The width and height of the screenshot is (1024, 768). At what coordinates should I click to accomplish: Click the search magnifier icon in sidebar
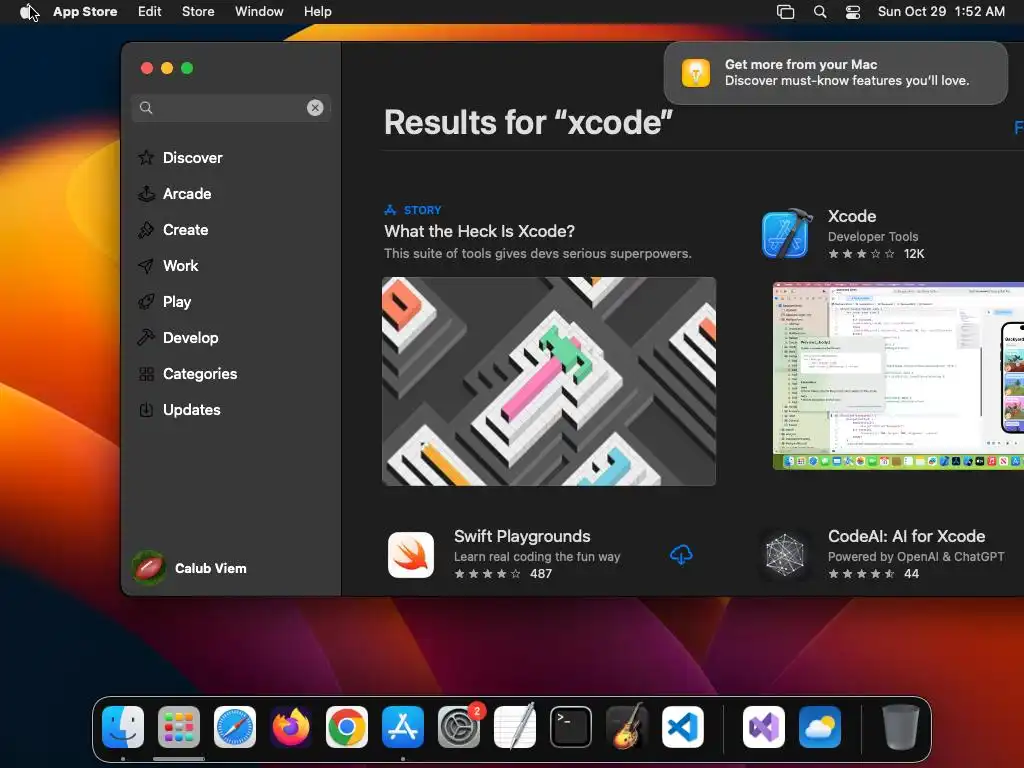point(146,108)
